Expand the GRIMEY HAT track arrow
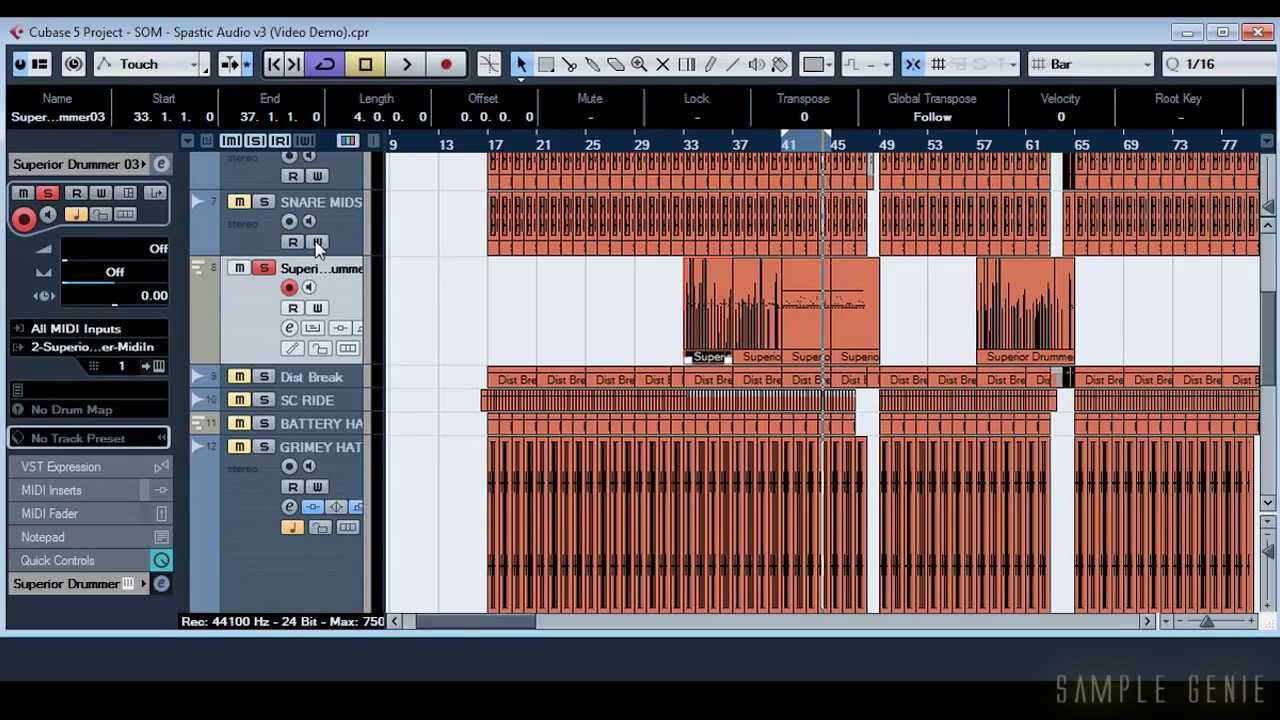Screen dimensions: 1280x720 [x=198, y=447]
